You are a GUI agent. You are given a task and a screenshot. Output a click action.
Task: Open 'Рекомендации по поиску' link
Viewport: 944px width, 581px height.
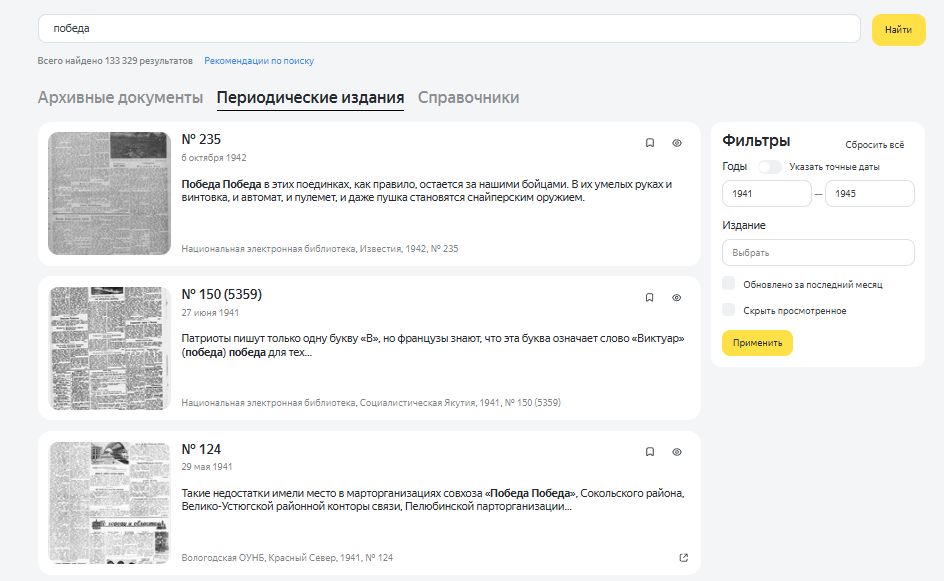(x=259, y=61)
